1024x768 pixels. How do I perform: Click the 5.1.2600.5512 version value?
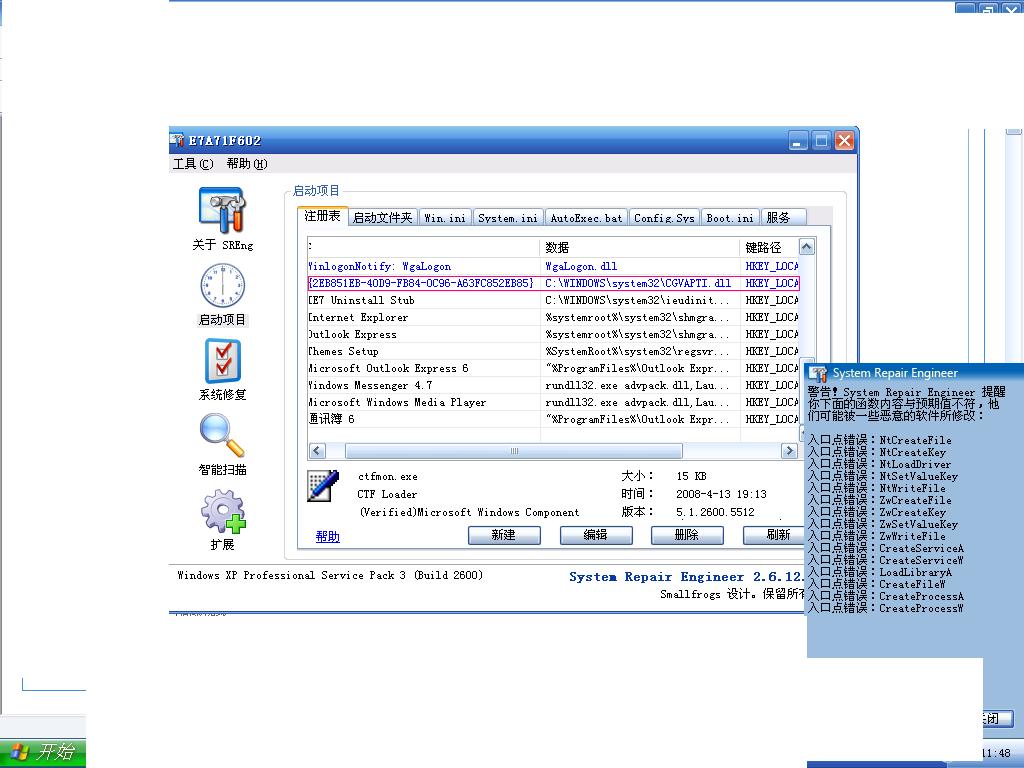[x=715, y=512]
